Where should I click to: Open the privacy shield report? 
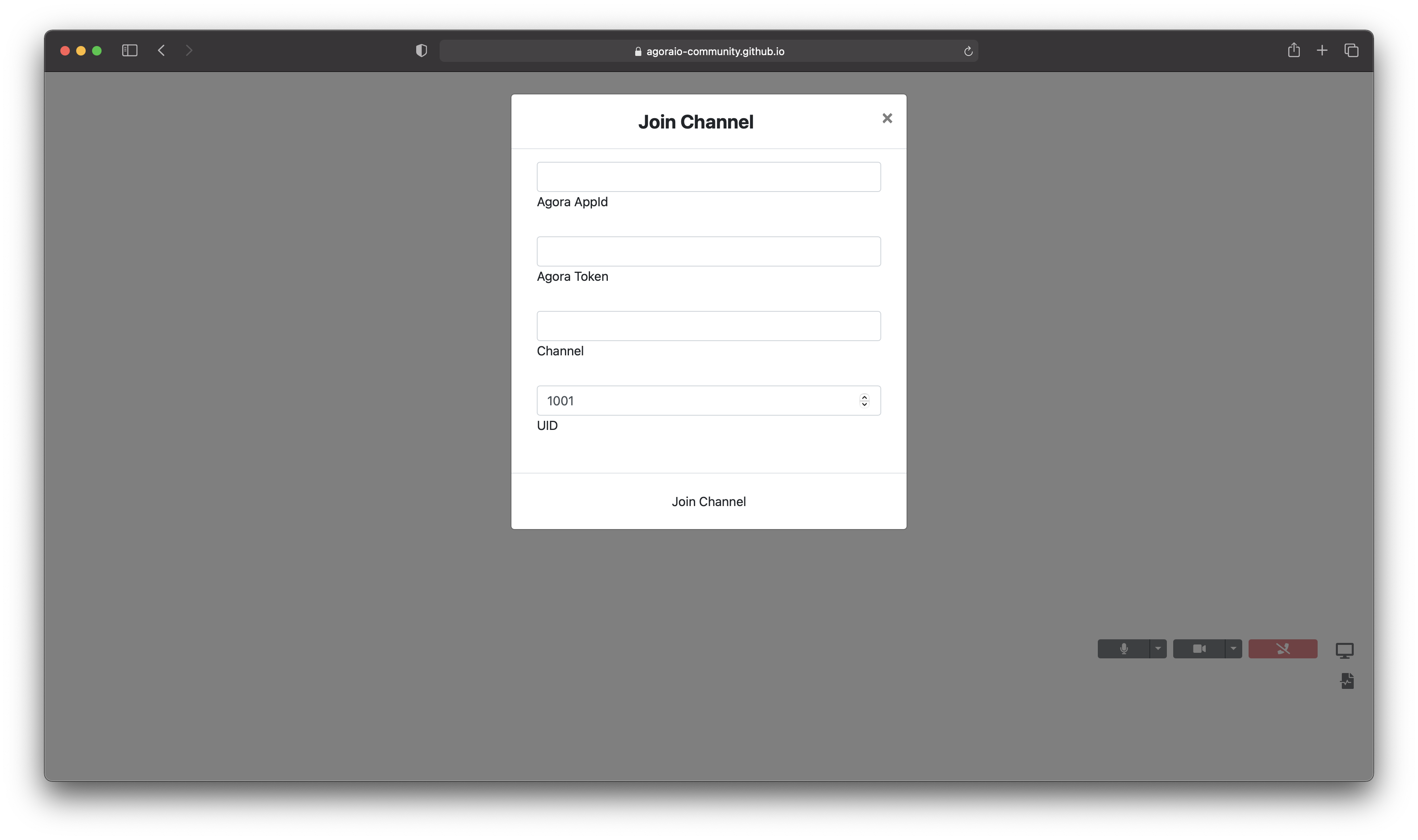421,50
